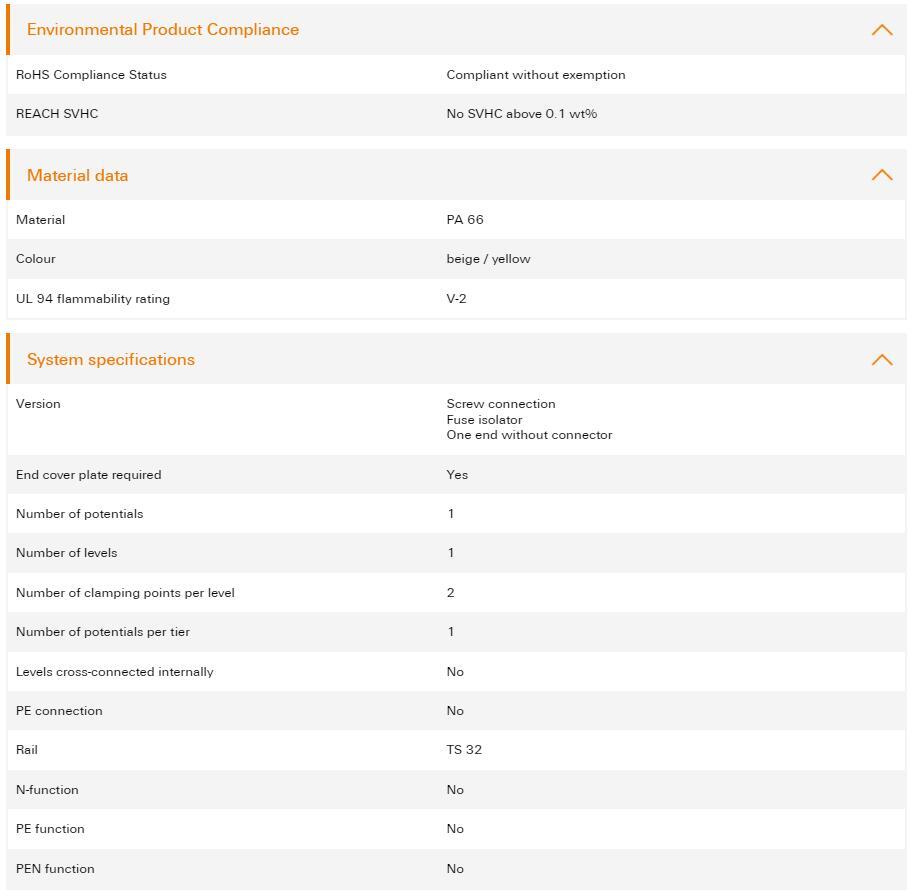Select the V-2 flammability value

click(457, 299)
